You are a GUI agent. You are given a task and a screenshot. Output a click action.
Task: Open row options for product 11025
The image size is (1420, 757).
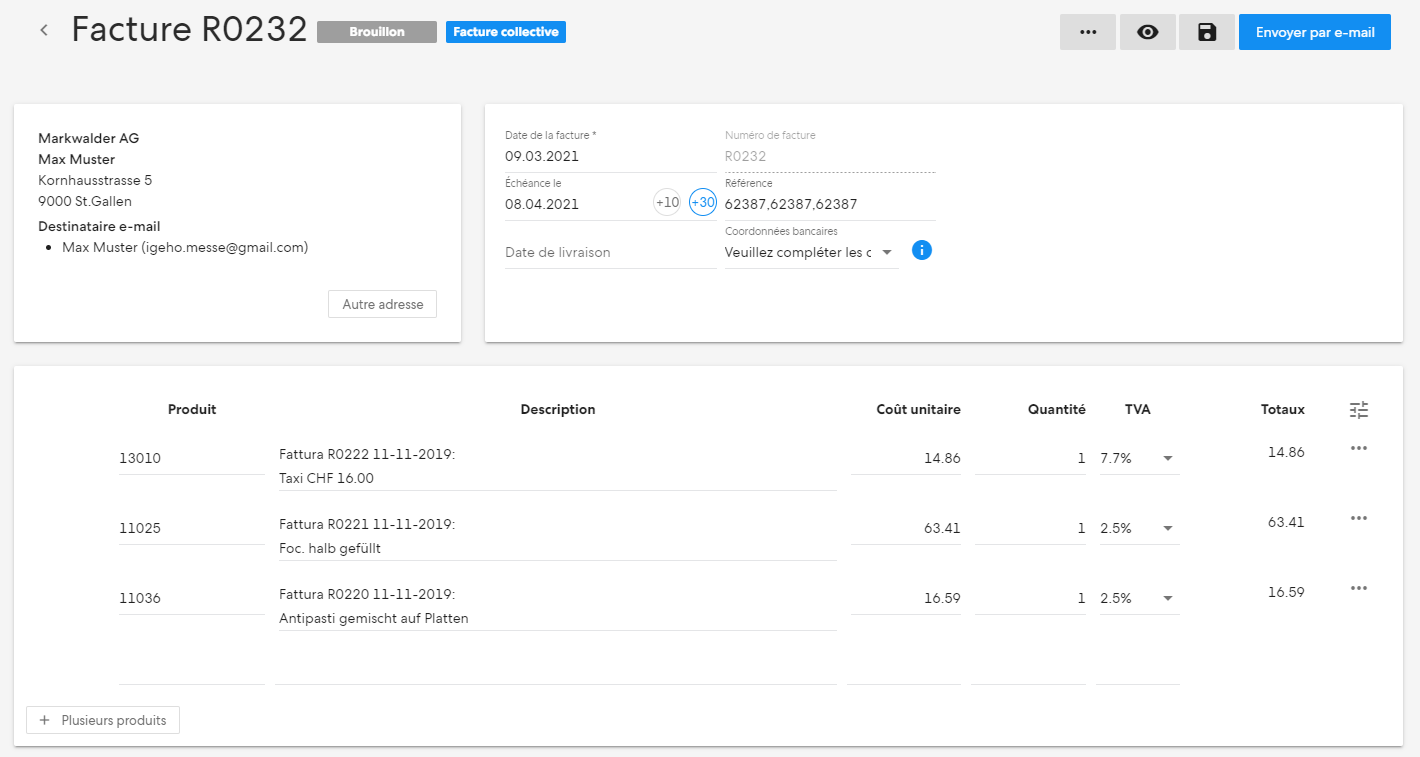[1358, 518]
